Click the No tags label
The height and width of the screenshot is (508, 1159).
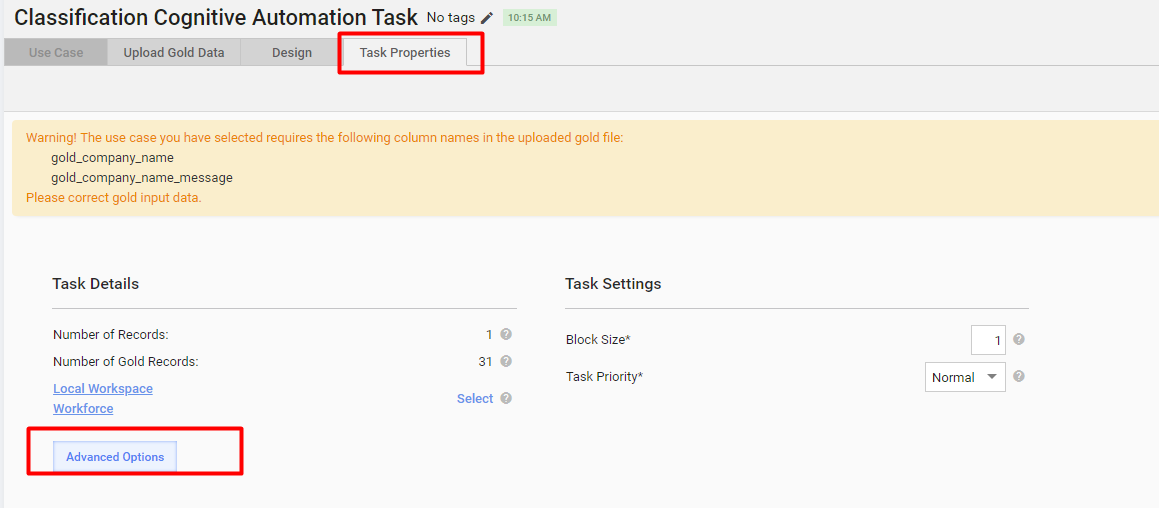451,18
